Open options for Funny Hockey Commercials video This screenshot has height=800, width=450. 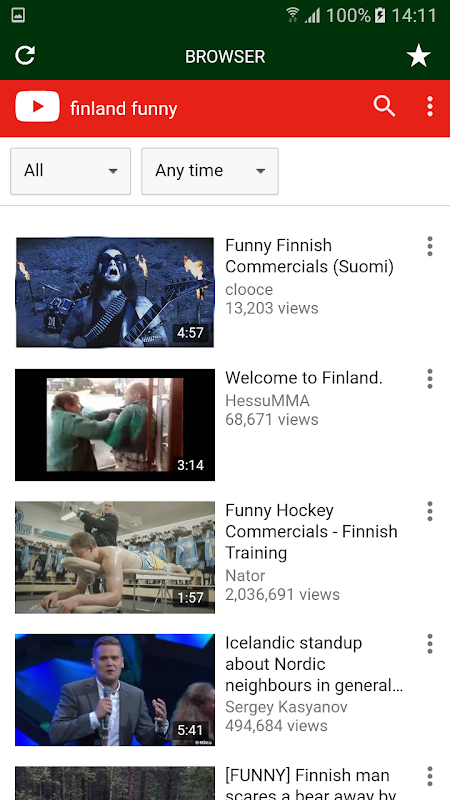coord(430,511)
